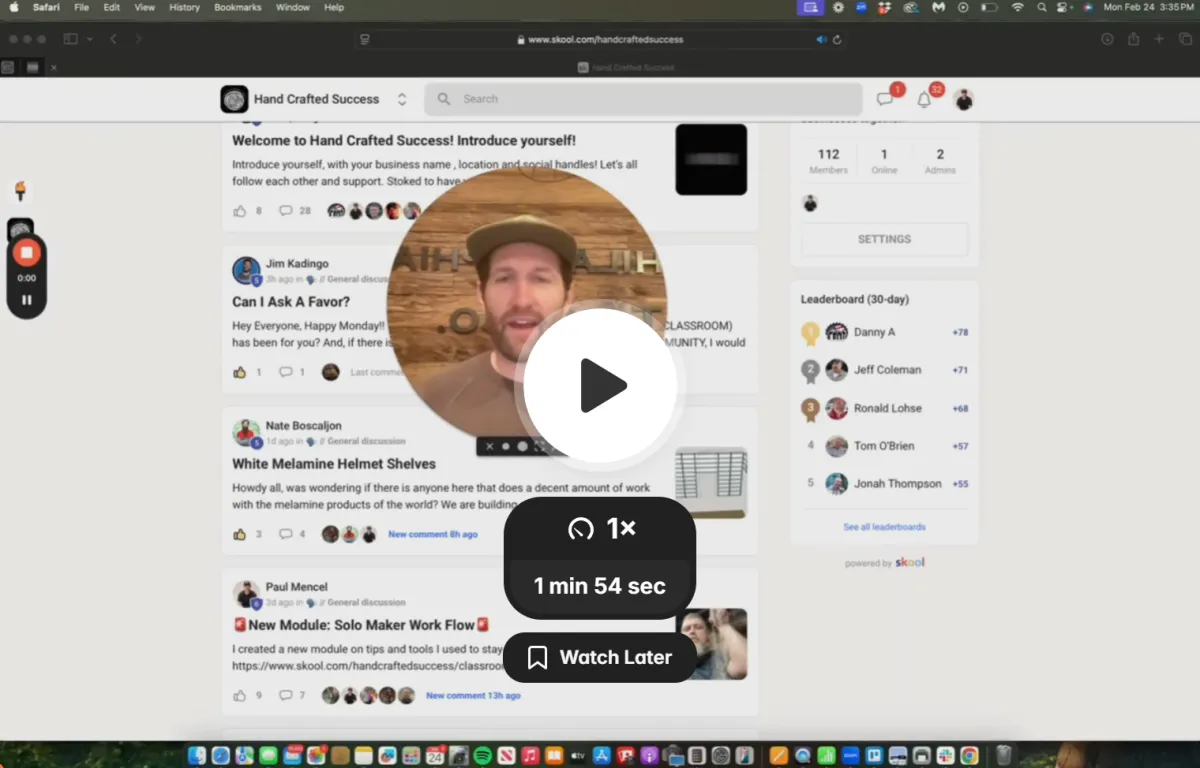Open Safari downloads icon
Screen dimensions: 1200x768
tap(1107, 39)
